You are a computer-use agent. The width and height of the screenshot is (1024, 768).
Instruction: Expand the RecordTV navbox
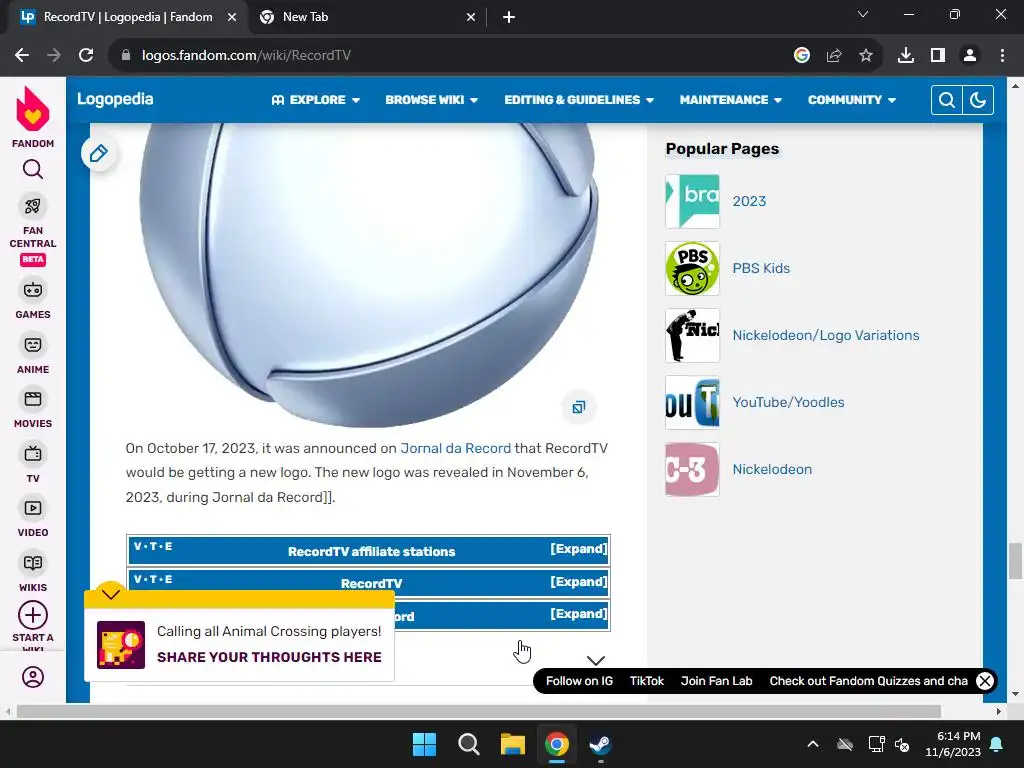tap(579, 581)
